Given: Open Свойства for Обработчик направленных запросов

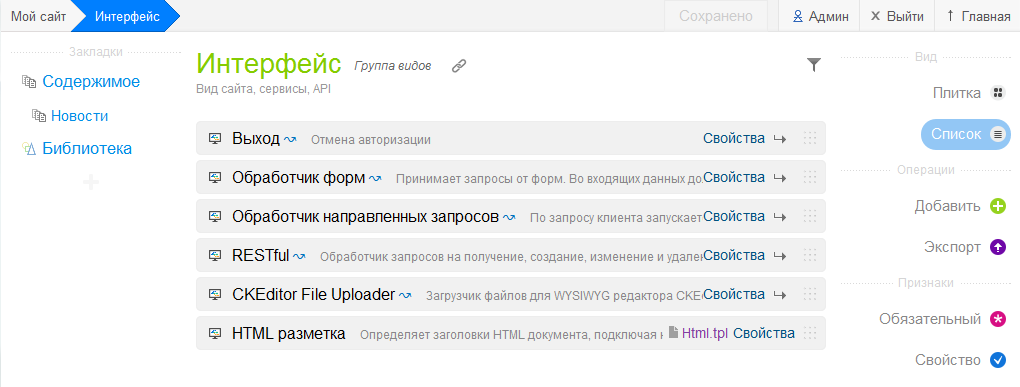Looking at the screenshot, I should point(734,216).
